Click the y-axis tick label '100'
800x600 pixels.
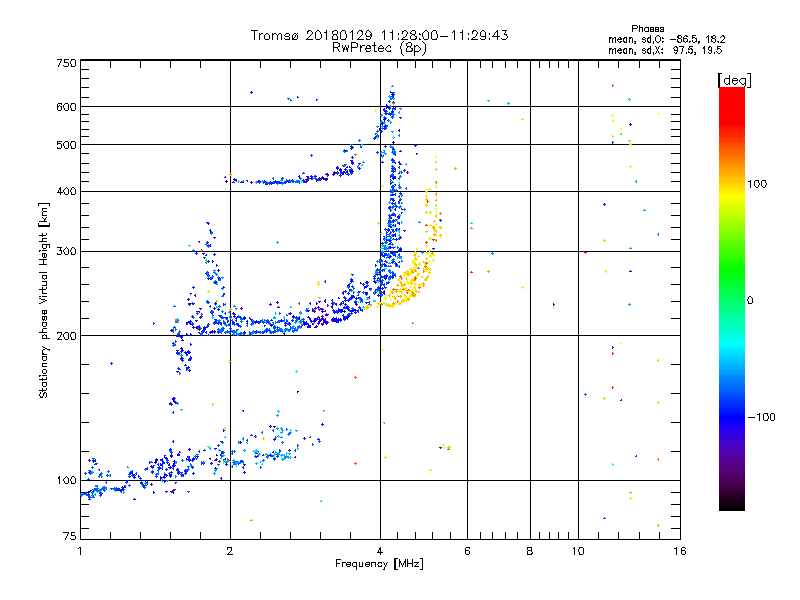[x=66, y=481]
